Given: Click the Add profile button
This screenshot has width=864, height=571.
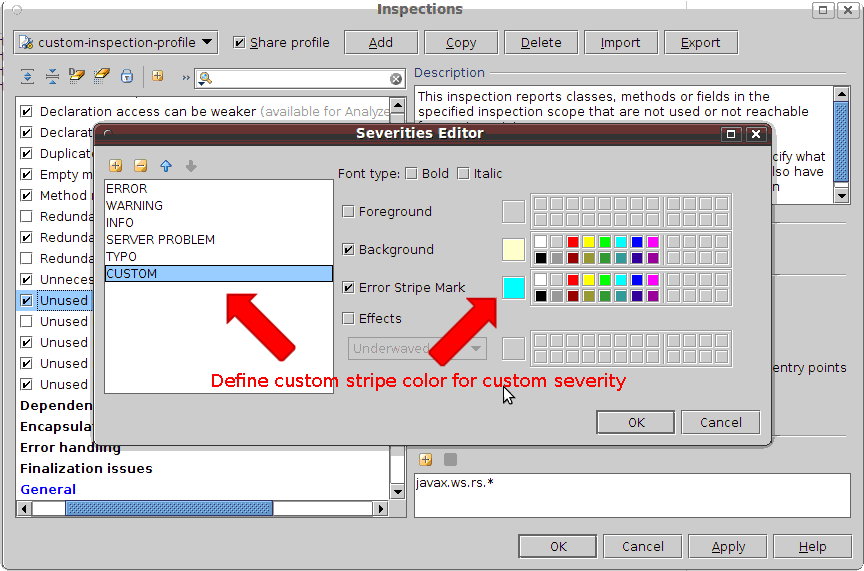Looking at the screenshot, I should [381, 42].
